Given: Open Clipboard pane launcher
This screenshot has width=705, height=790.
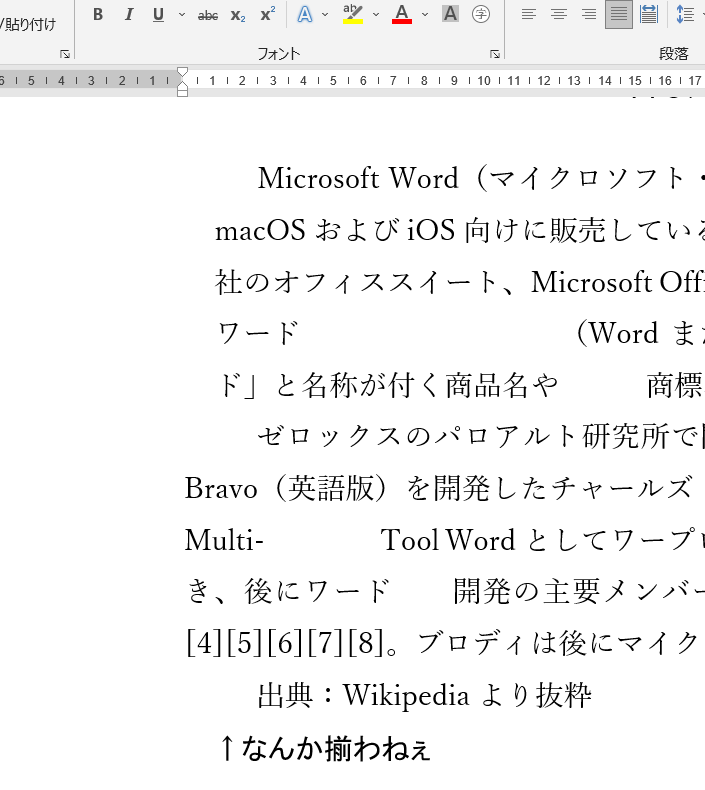Looking at the screenshot, I should (65, 54).
